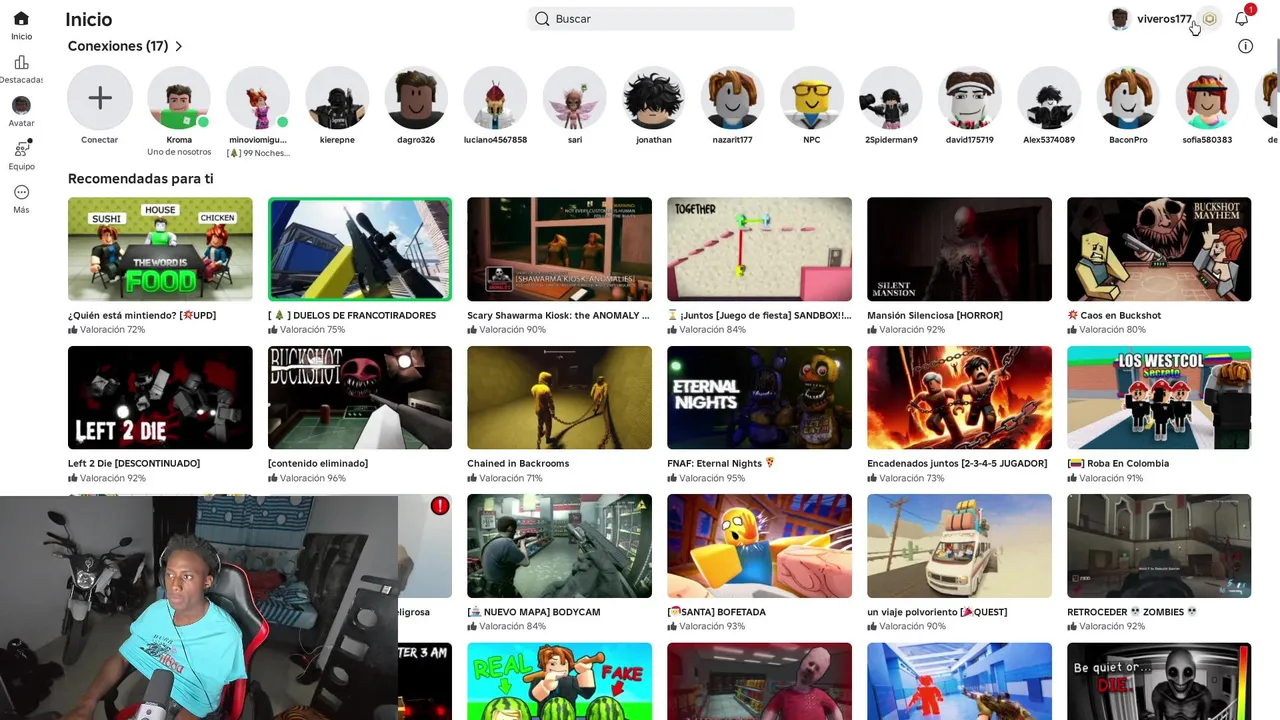
Task: Open minoviomigu friend avatar
Action: (x=258, y=98)
